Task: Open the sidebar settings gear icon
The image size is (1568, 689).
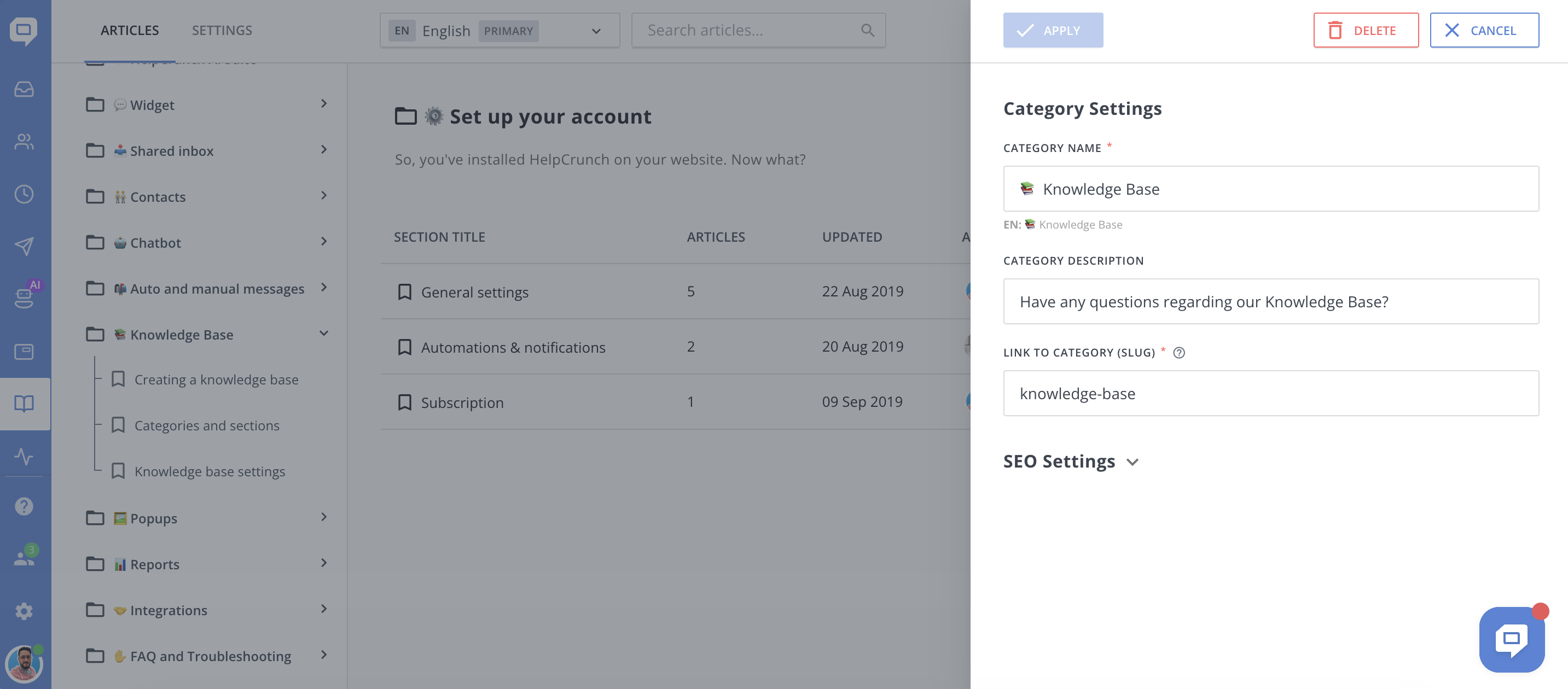Action: 25,611
